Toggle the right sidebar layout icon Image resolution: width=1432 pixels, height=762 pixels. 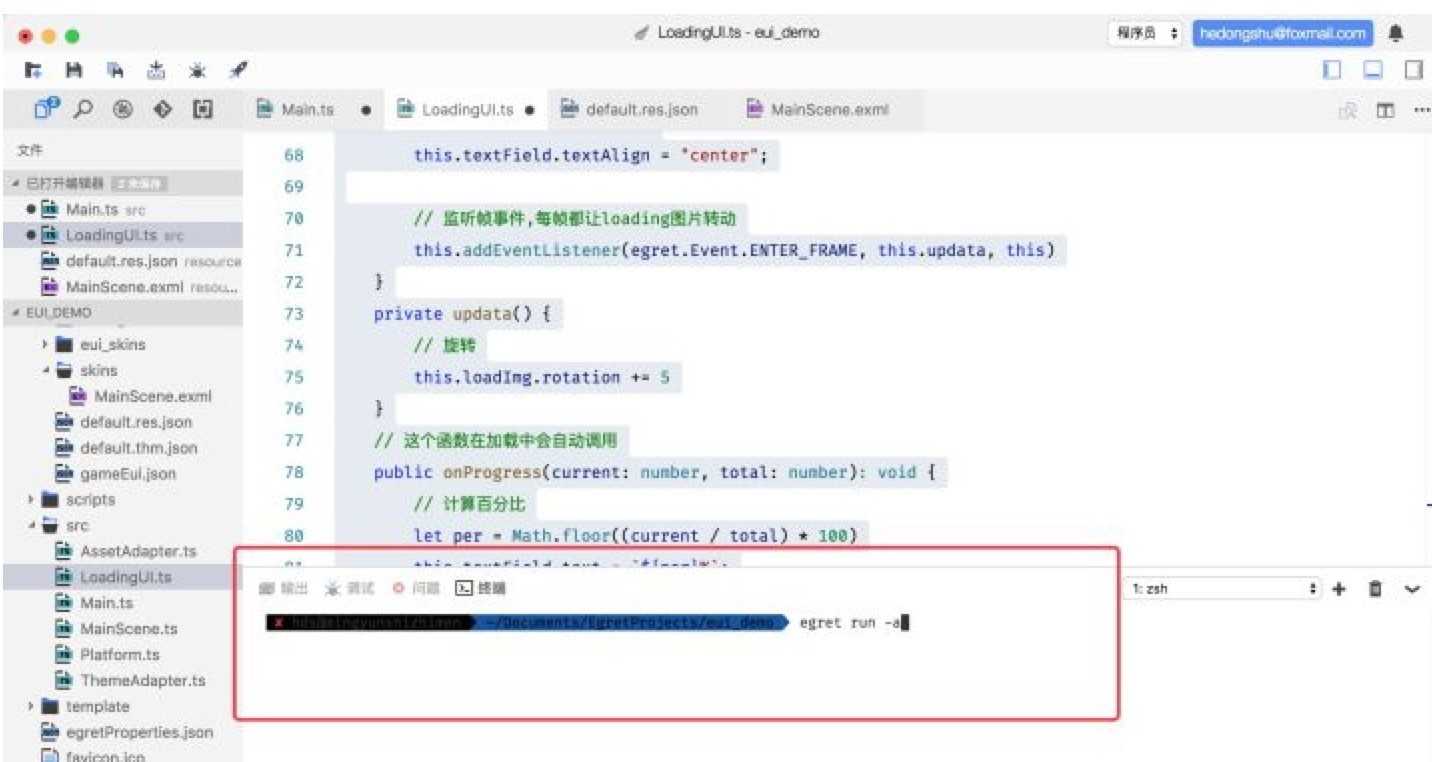[1414, 70]
